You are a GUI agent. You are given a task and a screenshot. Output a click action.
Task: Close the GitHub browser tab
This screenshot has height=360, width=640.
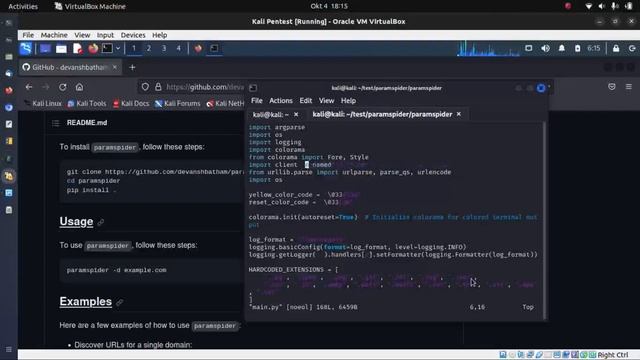pos(115,67)
